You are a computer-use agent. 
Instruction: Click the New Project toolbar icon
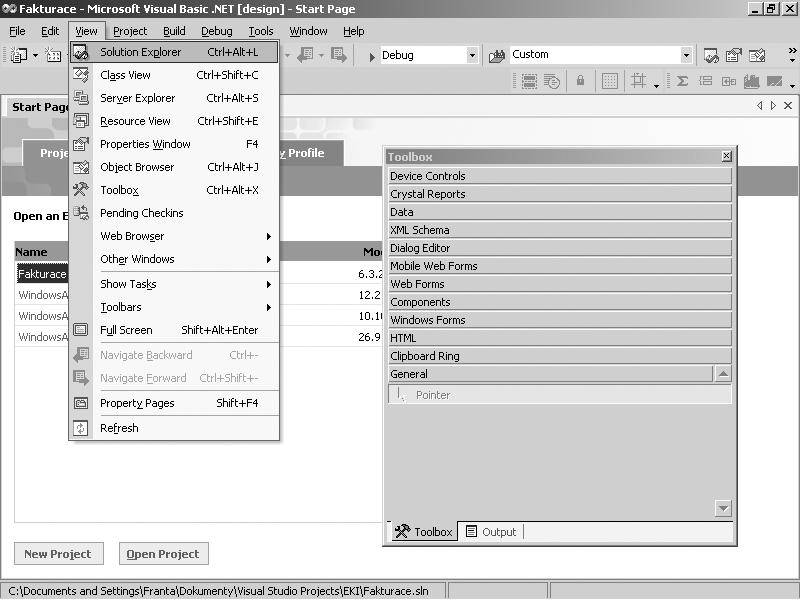point(19,55)
